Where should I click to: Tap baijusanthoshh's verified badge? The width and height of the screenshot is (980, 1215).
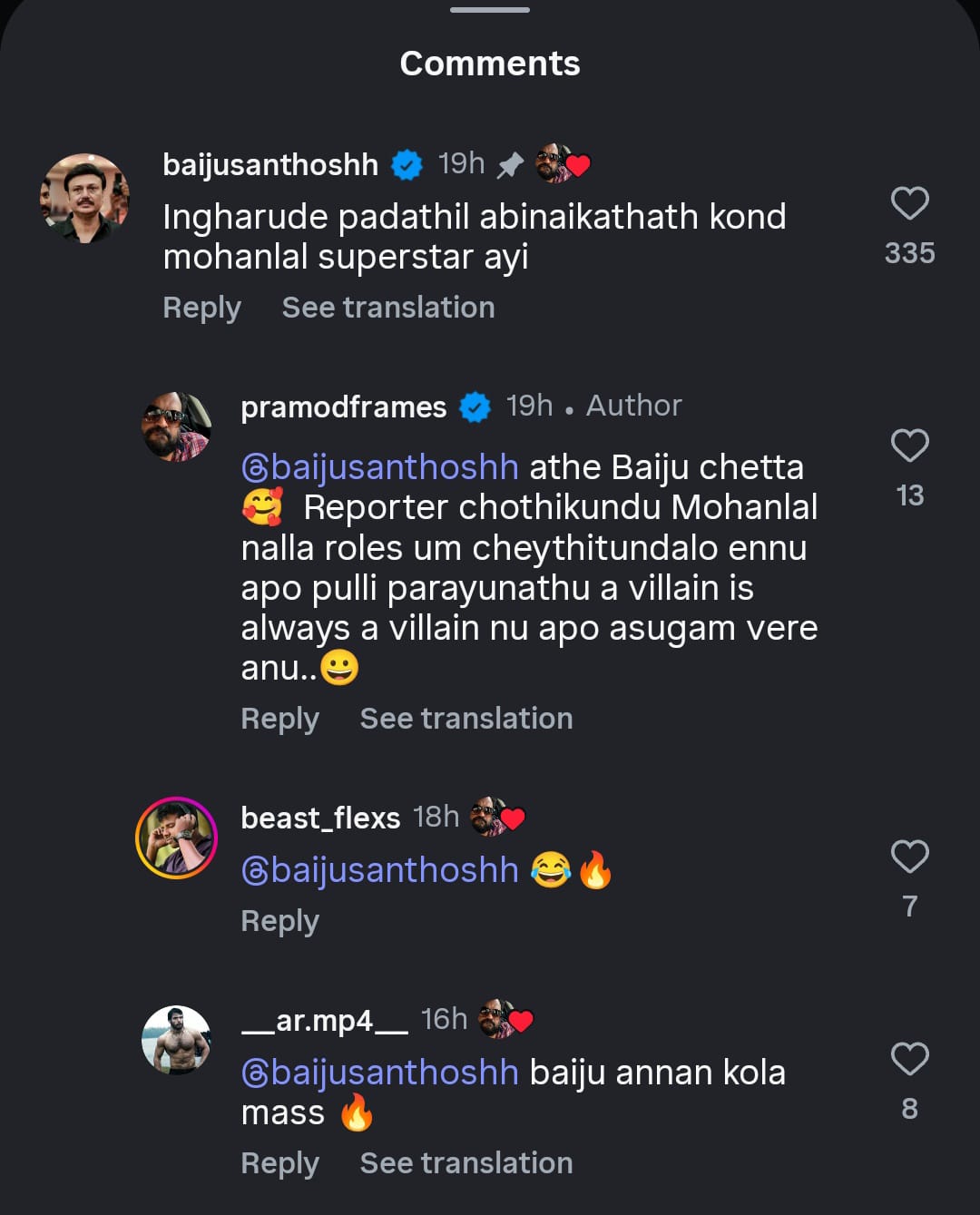(407, 165)
